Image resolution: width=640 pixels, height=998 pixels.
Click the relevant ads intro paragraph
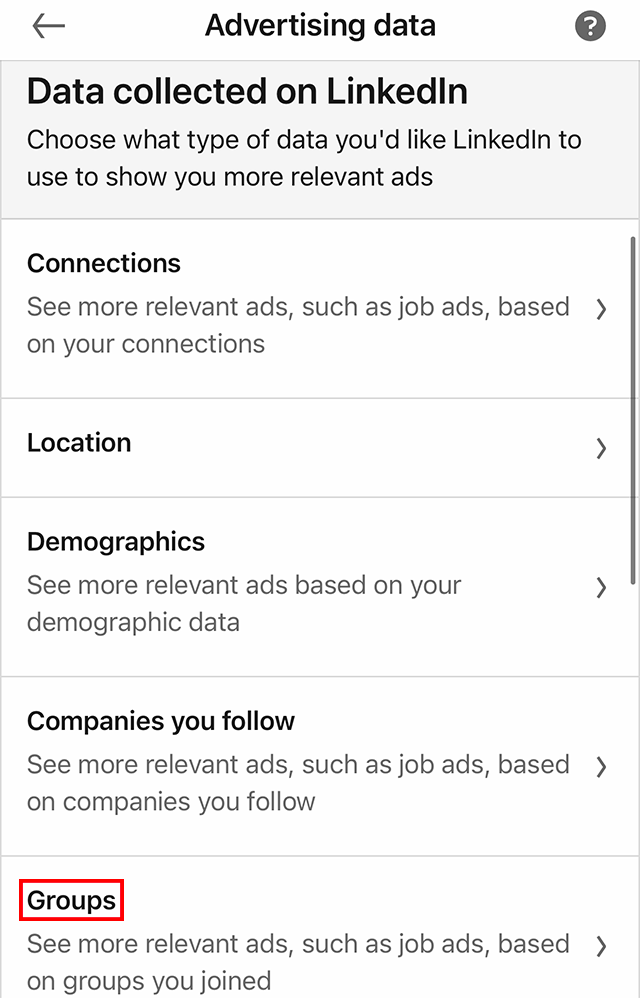(304, 158)
